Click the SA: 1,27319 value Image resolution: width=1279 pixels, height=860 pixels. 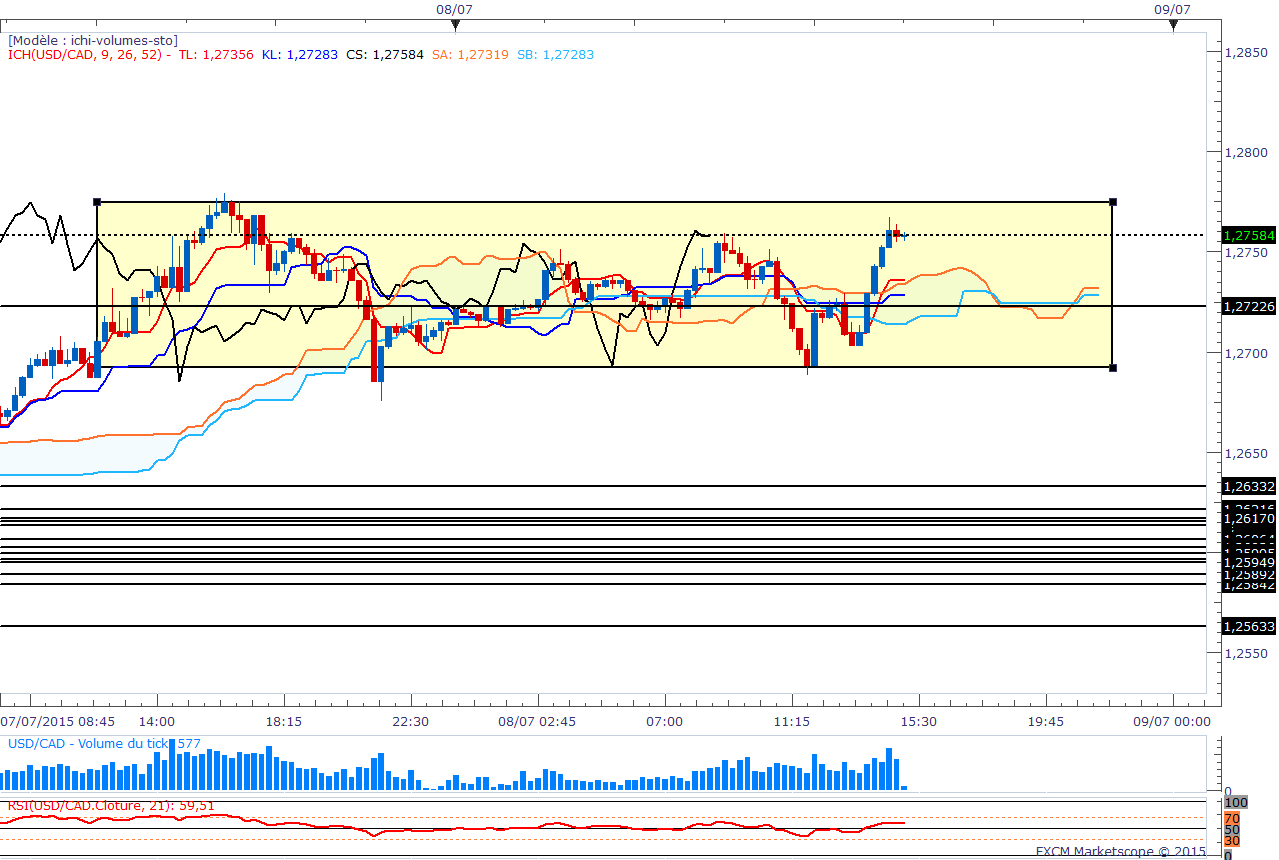[471, 55]
